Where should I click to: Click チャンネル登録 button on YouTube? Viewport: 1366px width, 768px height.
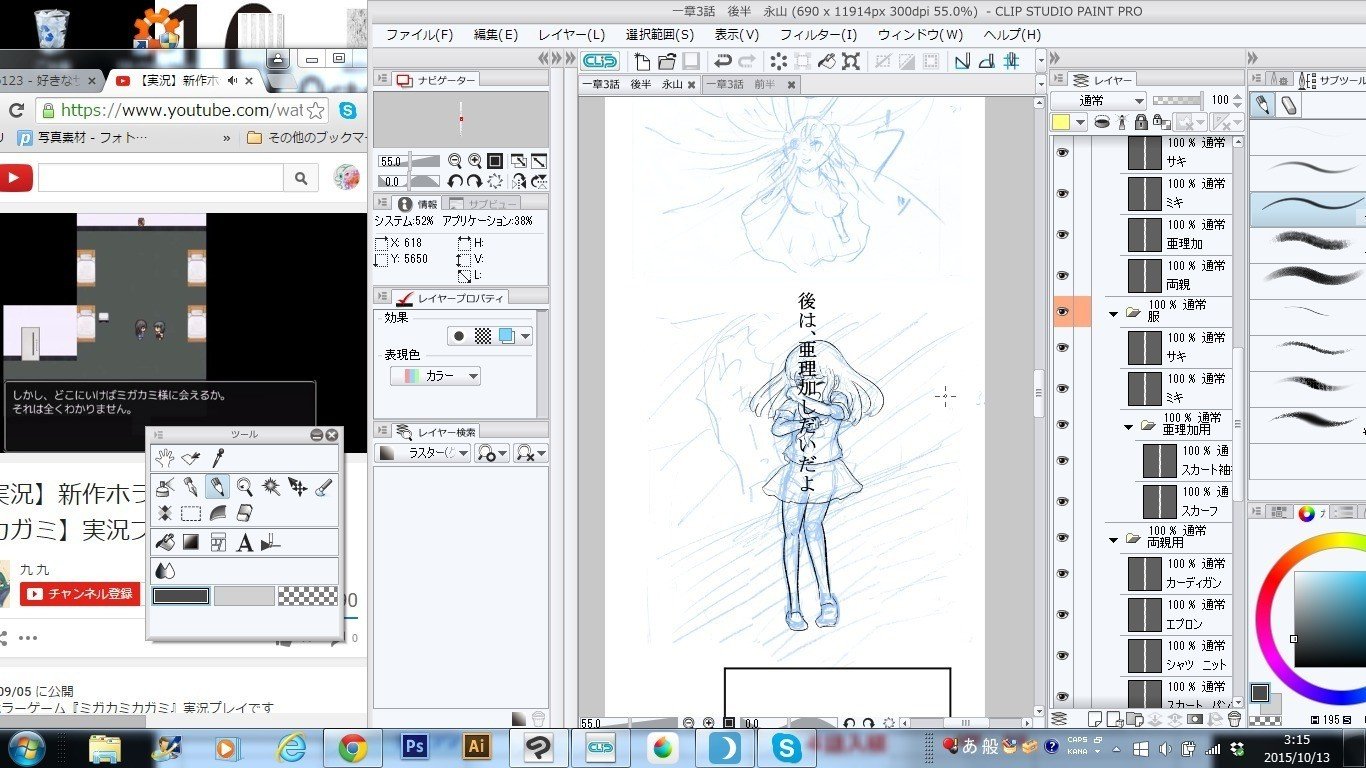tap(80, 594)
